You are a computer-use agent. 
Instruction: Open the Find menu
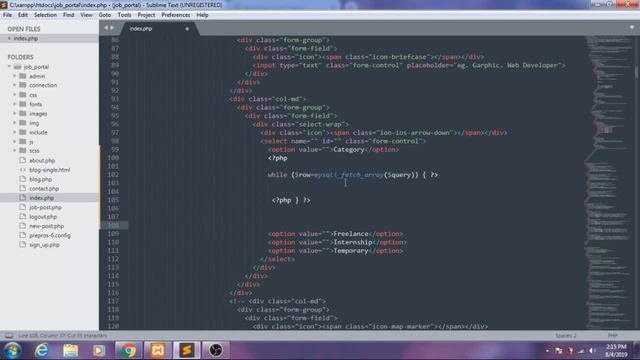point(68,15)
